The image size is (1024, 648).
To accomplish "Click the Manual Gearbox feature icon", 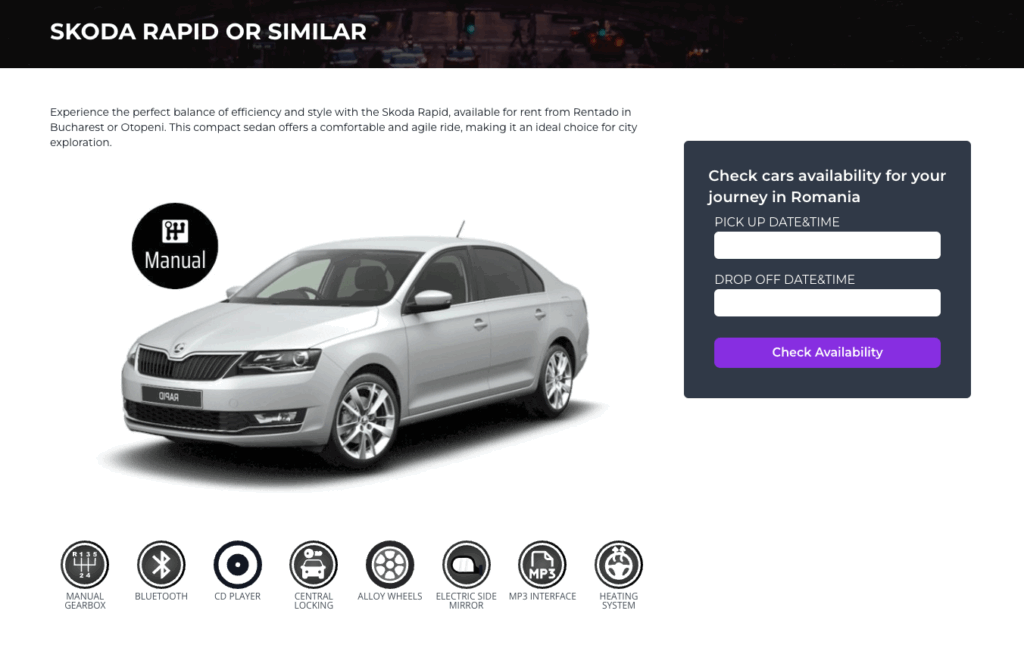I will (85, 564).
